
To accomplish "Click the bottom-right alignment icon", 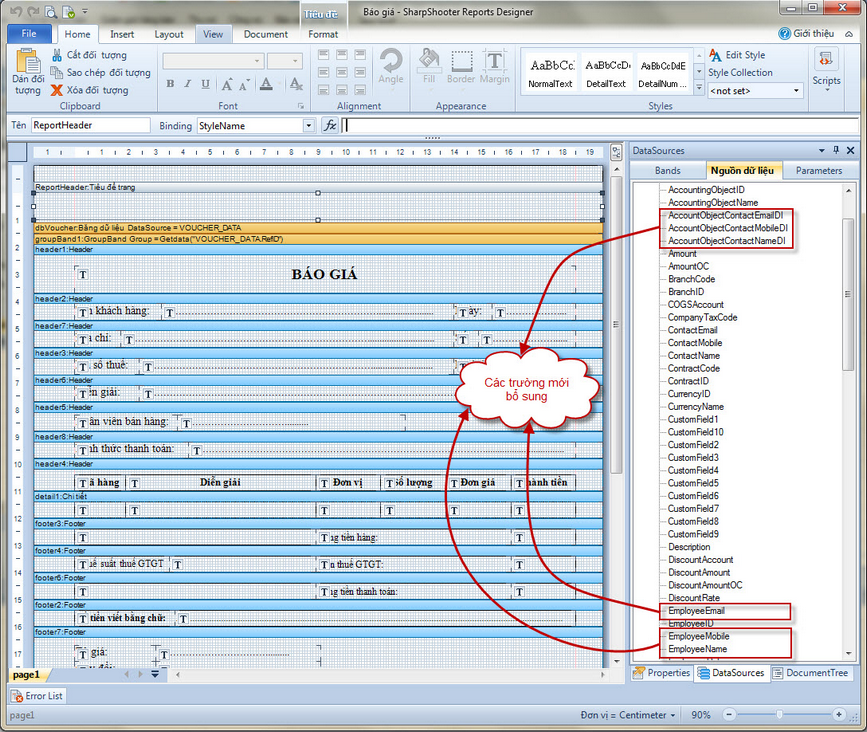I will click(x=361, y=90).
